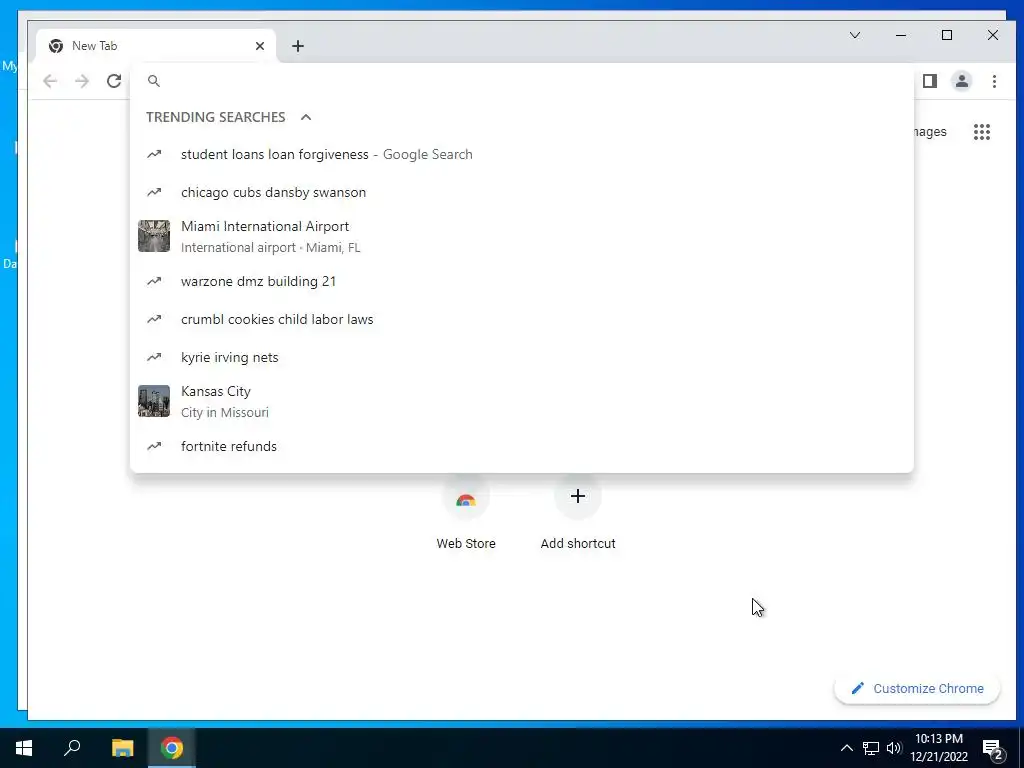
Task: Open the Chrome three-dot menu
Action: (x=994, y=81)
